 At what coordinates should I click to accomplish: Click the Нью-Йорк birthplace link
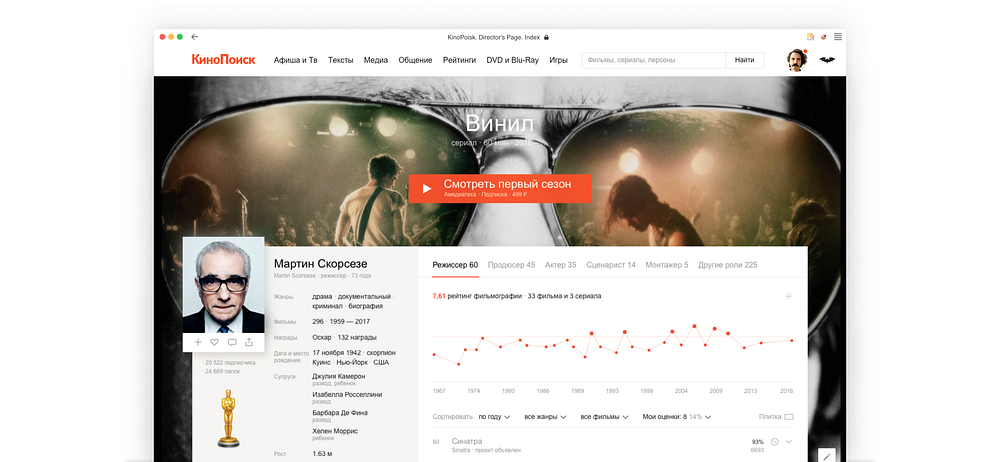coord(351,362)
